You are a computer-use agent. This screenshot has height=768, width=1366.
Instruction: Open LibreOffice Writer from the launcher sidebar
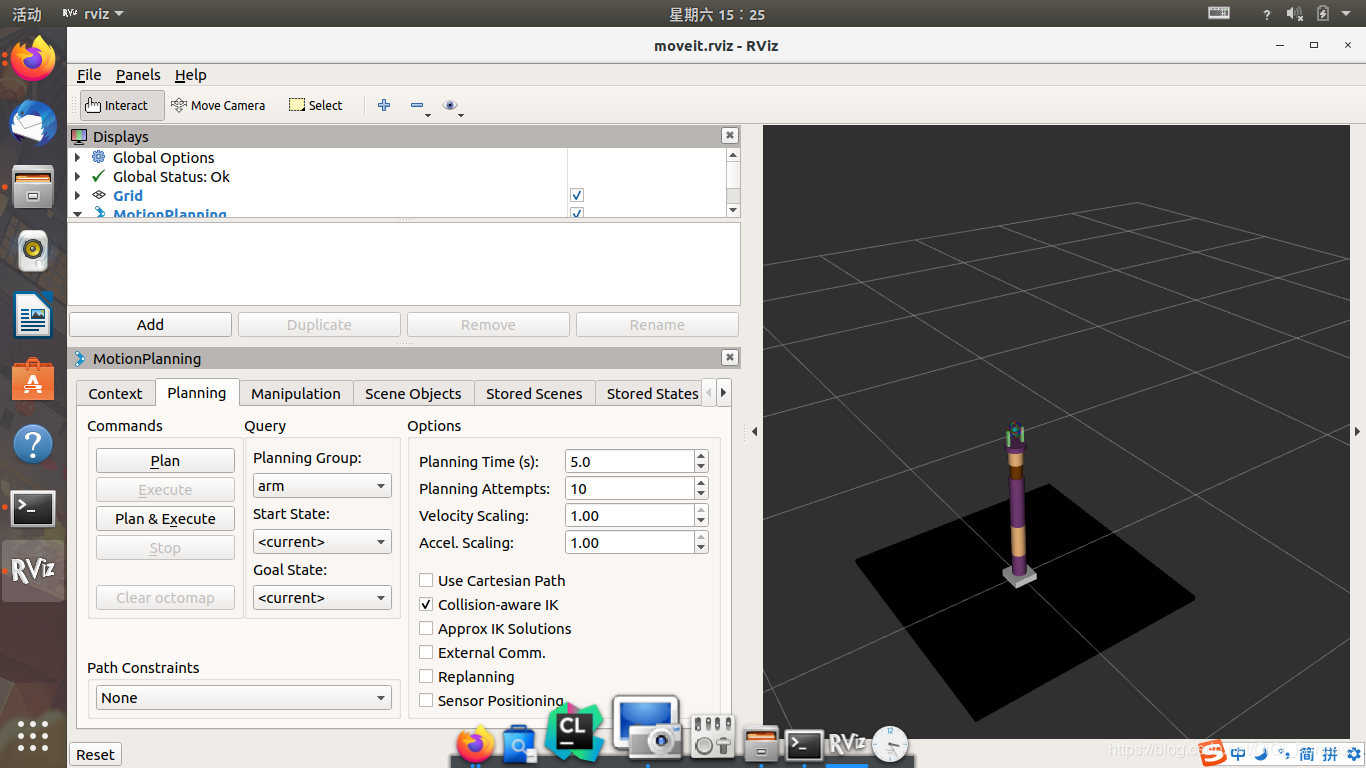[x=33, y=316]
